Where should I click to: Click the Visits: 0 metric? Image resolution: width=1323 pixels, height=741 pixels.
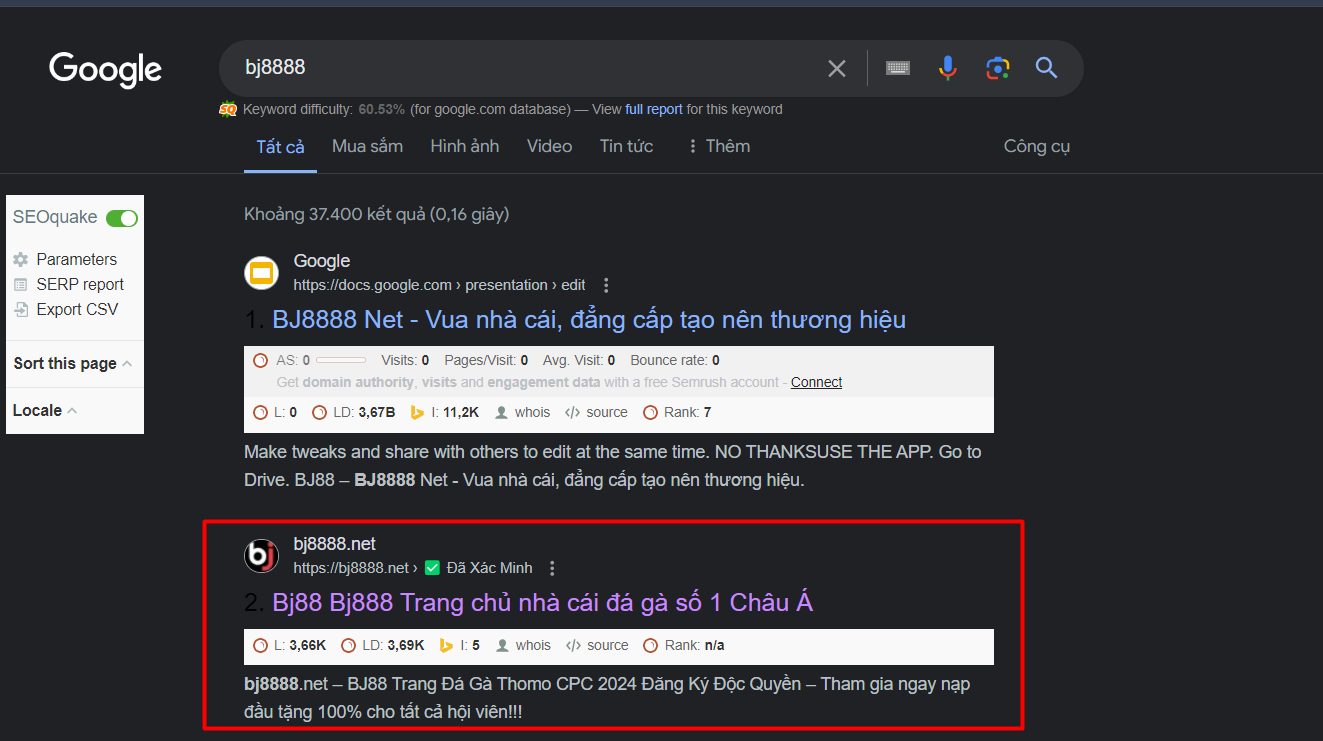pos(405,360)
